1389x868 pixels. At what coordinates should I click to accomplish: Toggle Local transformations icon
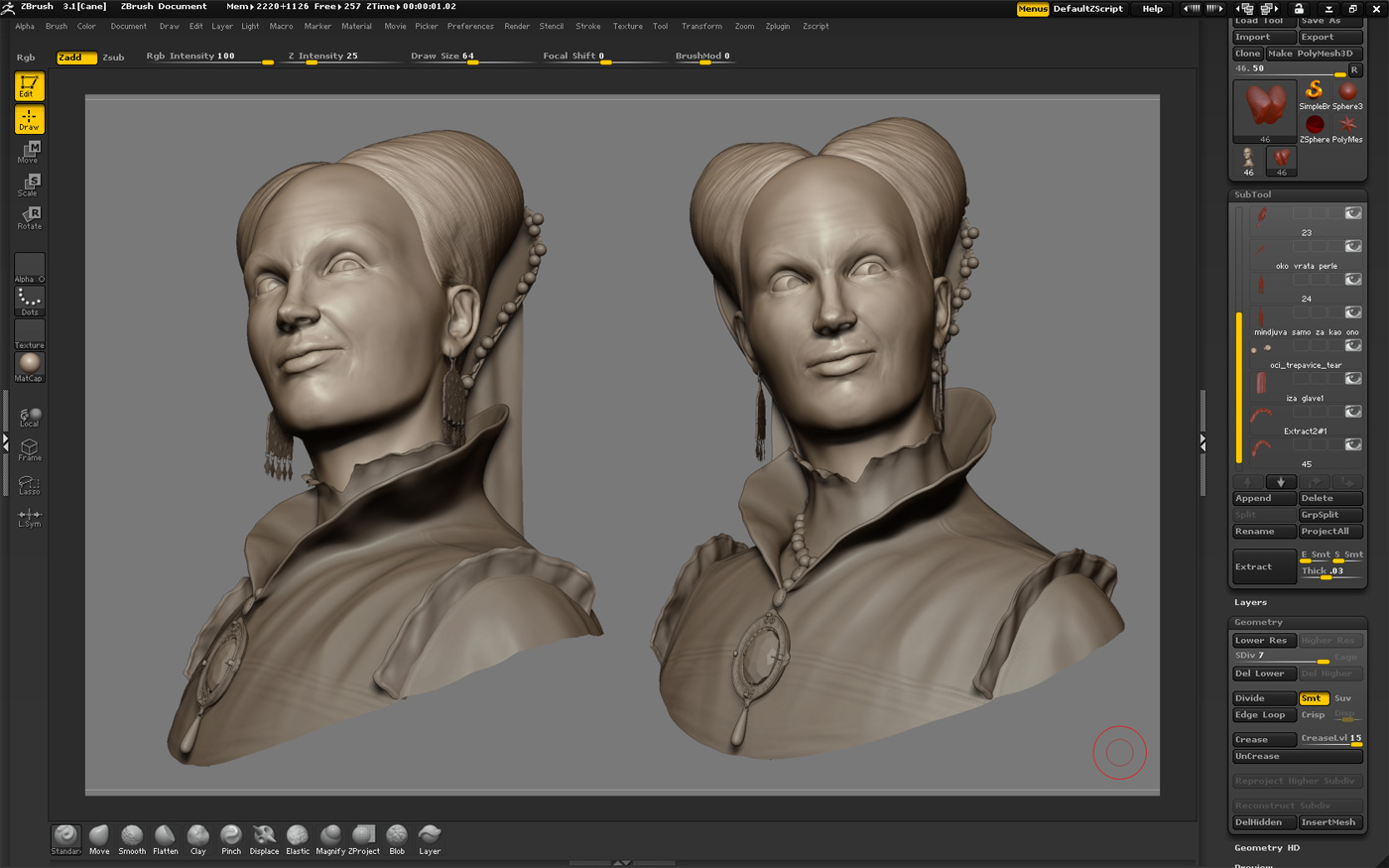tap(29, 417)
